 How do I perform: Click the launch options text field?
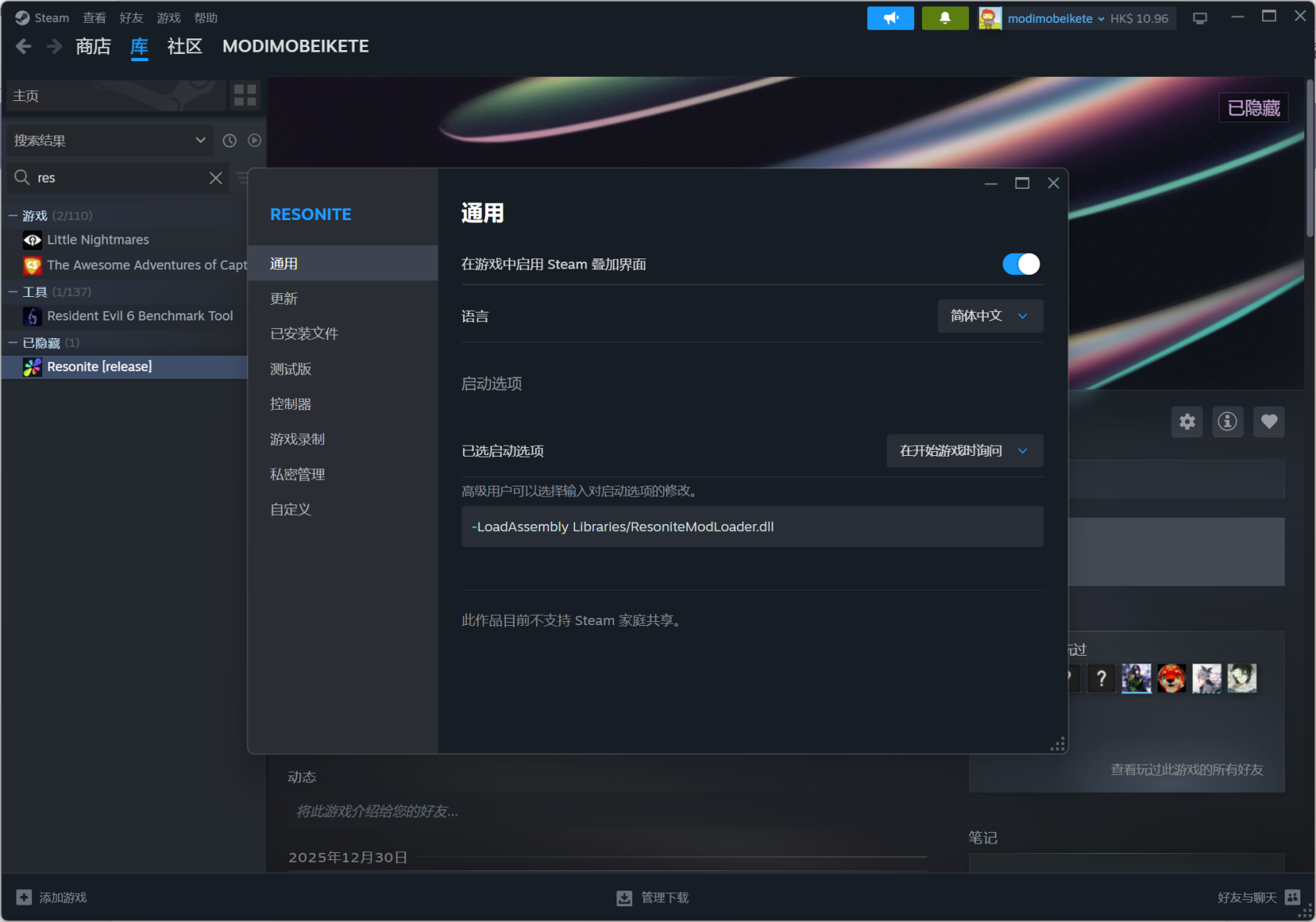point(751,526)
